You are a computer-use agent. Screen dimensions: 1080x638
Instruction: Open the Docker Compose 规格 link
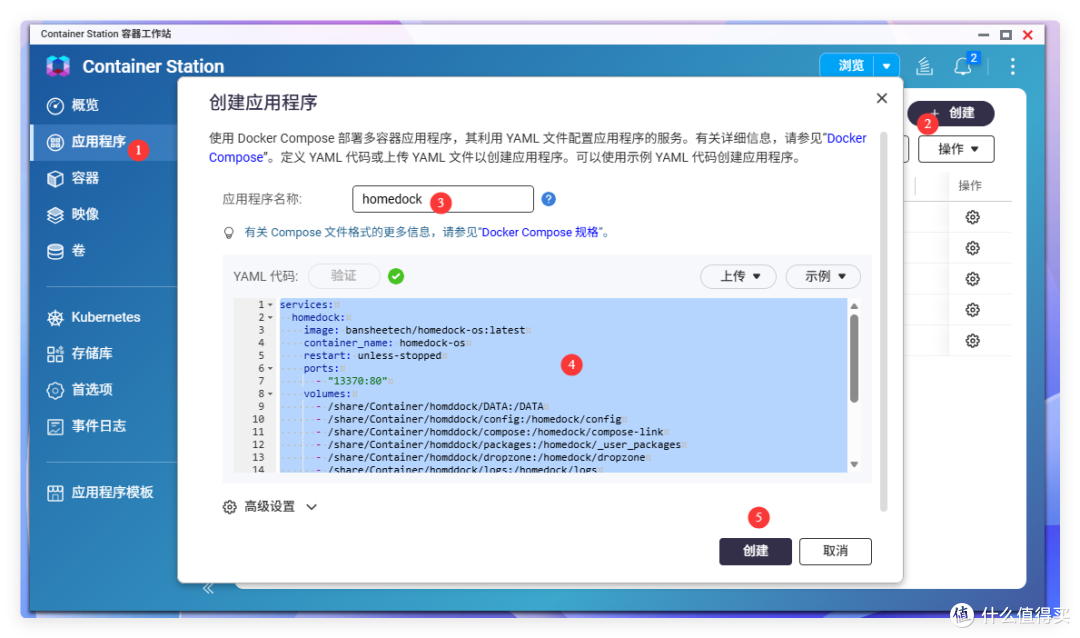[540, 232]
